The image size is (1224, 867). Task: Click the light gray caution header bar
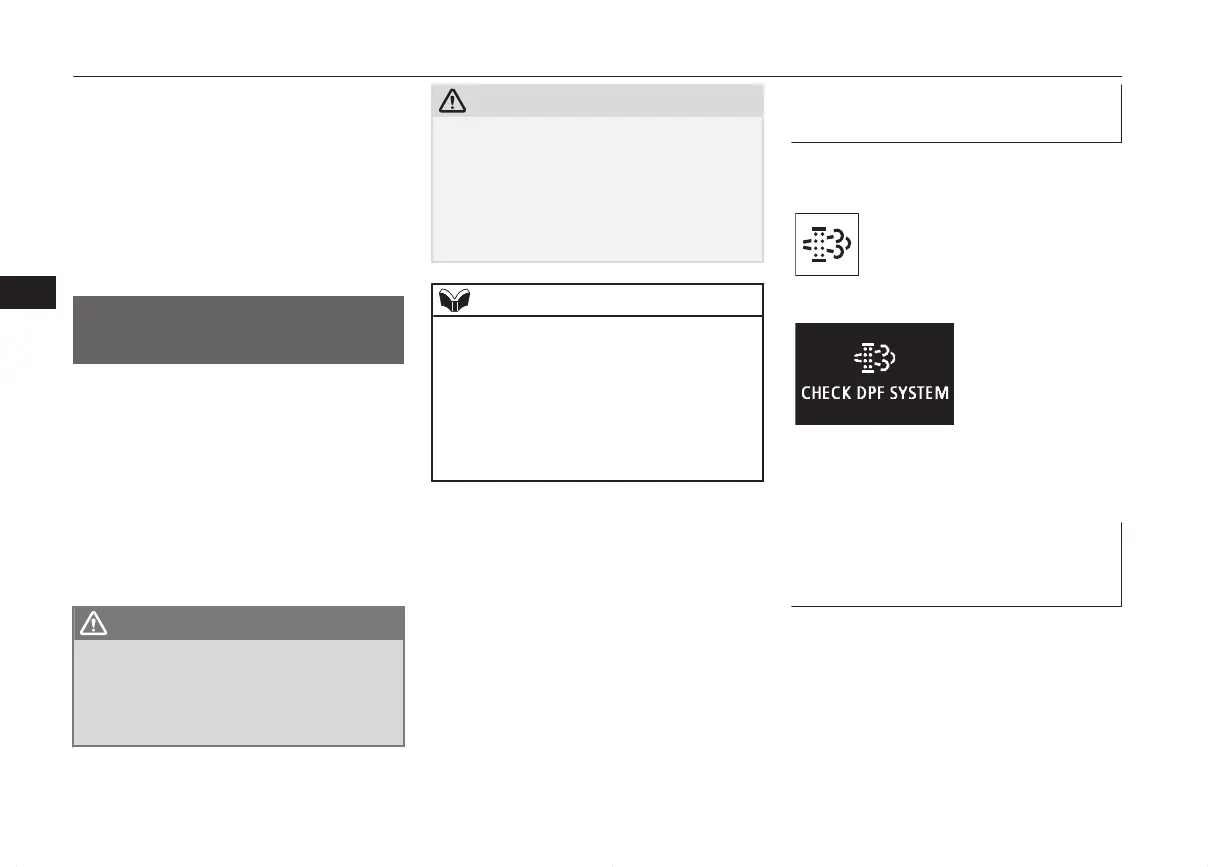tap(597, 100)
